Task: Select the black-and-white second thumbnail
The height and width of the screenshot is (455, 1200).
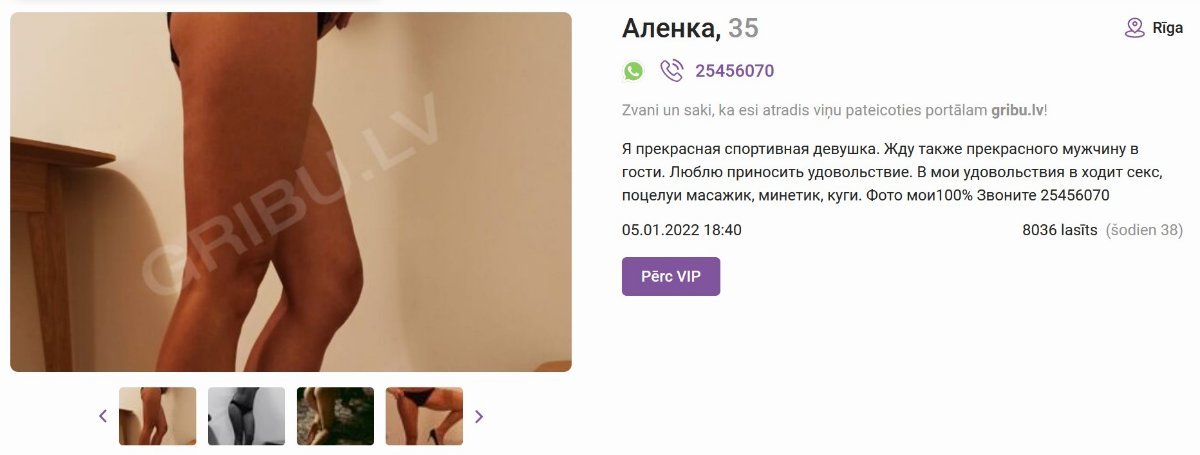Action: click(x=247, y=416)
